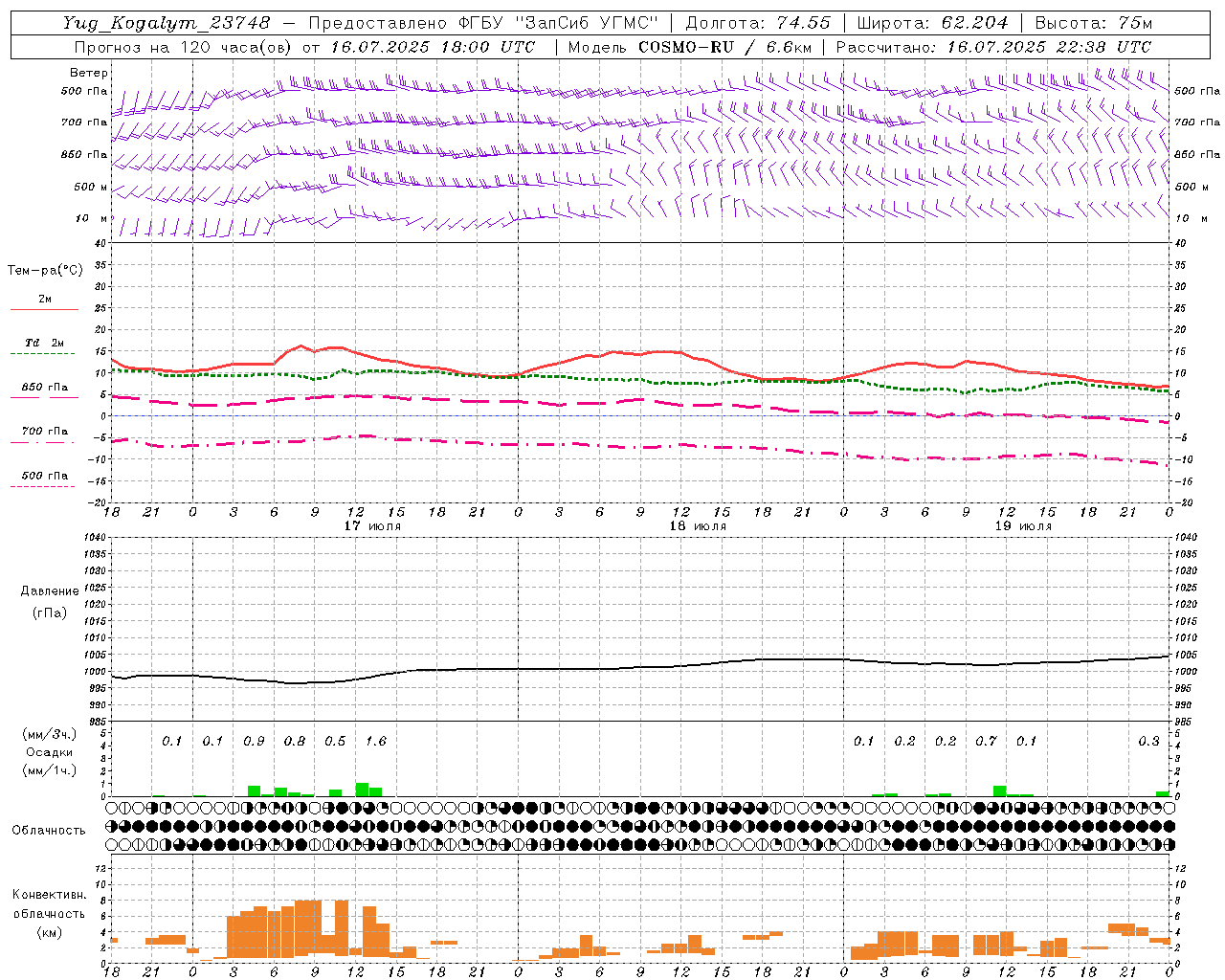Click the Тем-ра(°C) temperature label
Image resolution: width=1225 pixels, height=980 pixels.
[45, 271]
